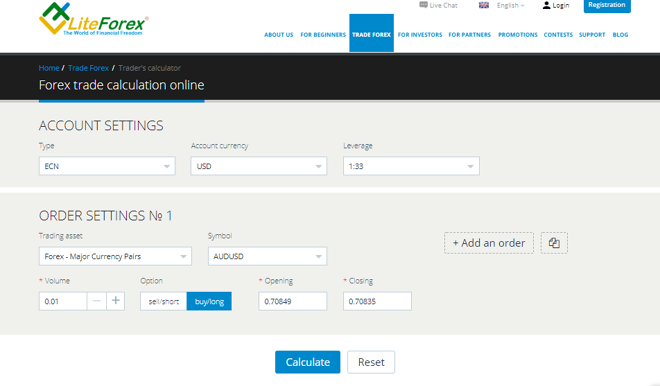Screen dimensions: 660x386
Task: Click the 'ORDER SETTINGS № 1' heading
Action: pyautogui.click(x=106, y=216)
